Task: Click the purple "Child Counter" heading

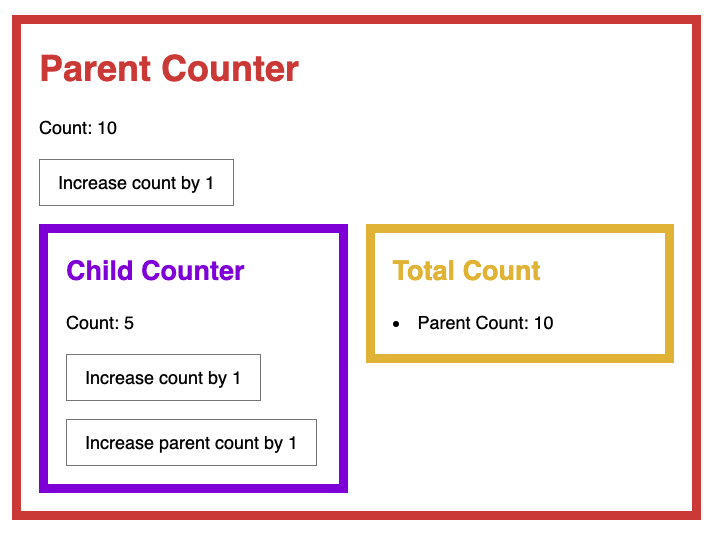Action: [155, 271]
